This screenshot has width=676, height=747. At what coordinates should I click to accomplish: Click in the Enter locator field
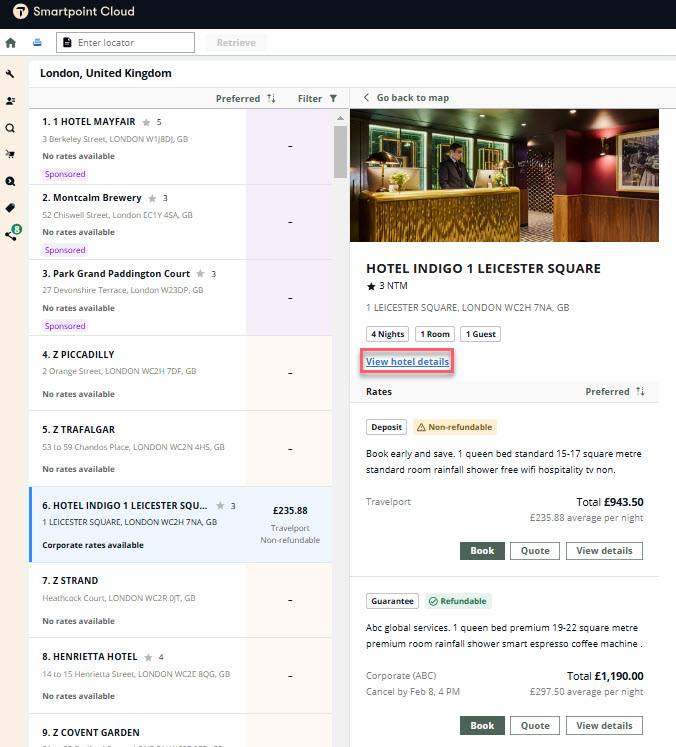tap(125, 42)
